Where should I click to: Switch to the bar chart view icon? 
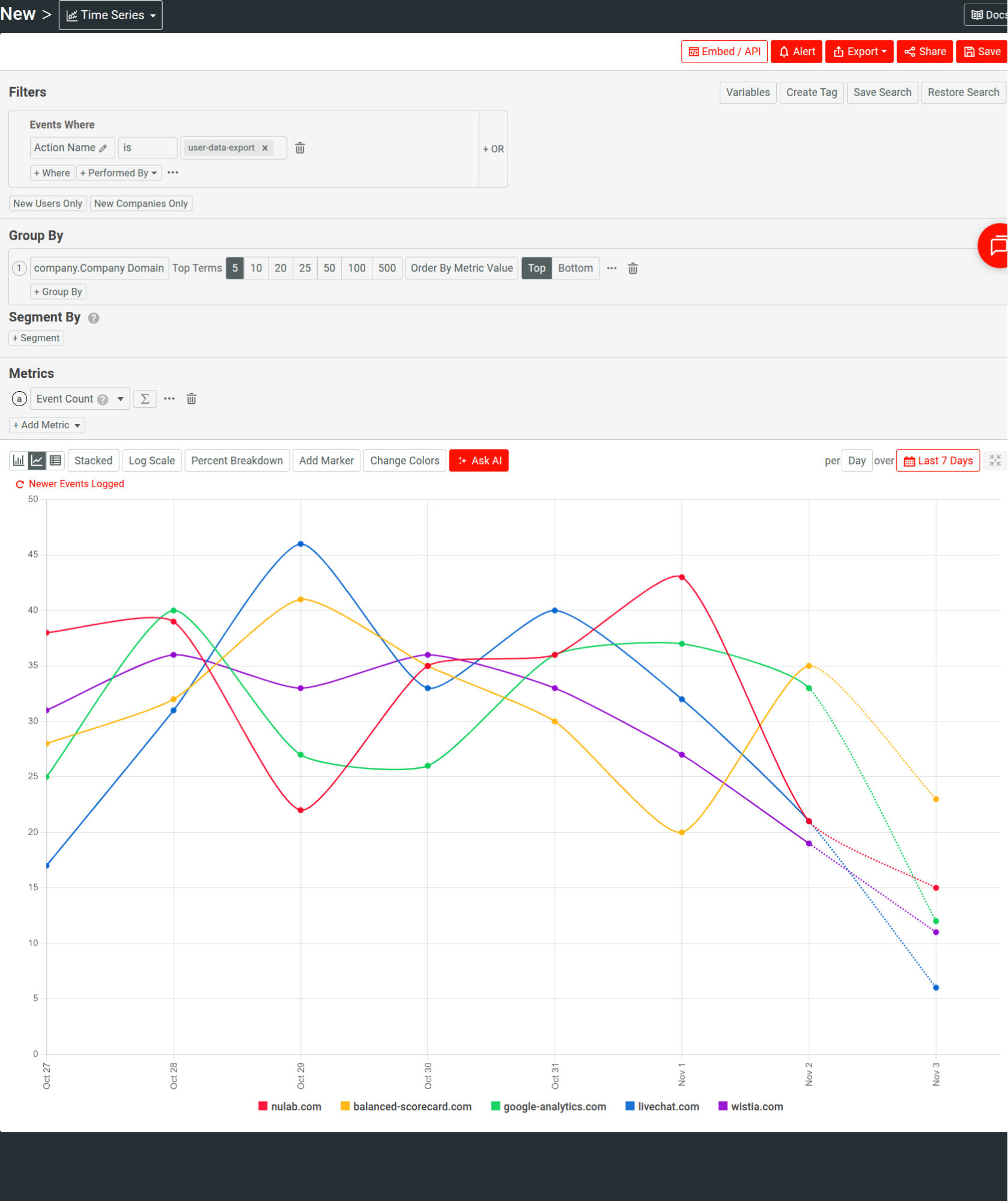click(18, 460)
